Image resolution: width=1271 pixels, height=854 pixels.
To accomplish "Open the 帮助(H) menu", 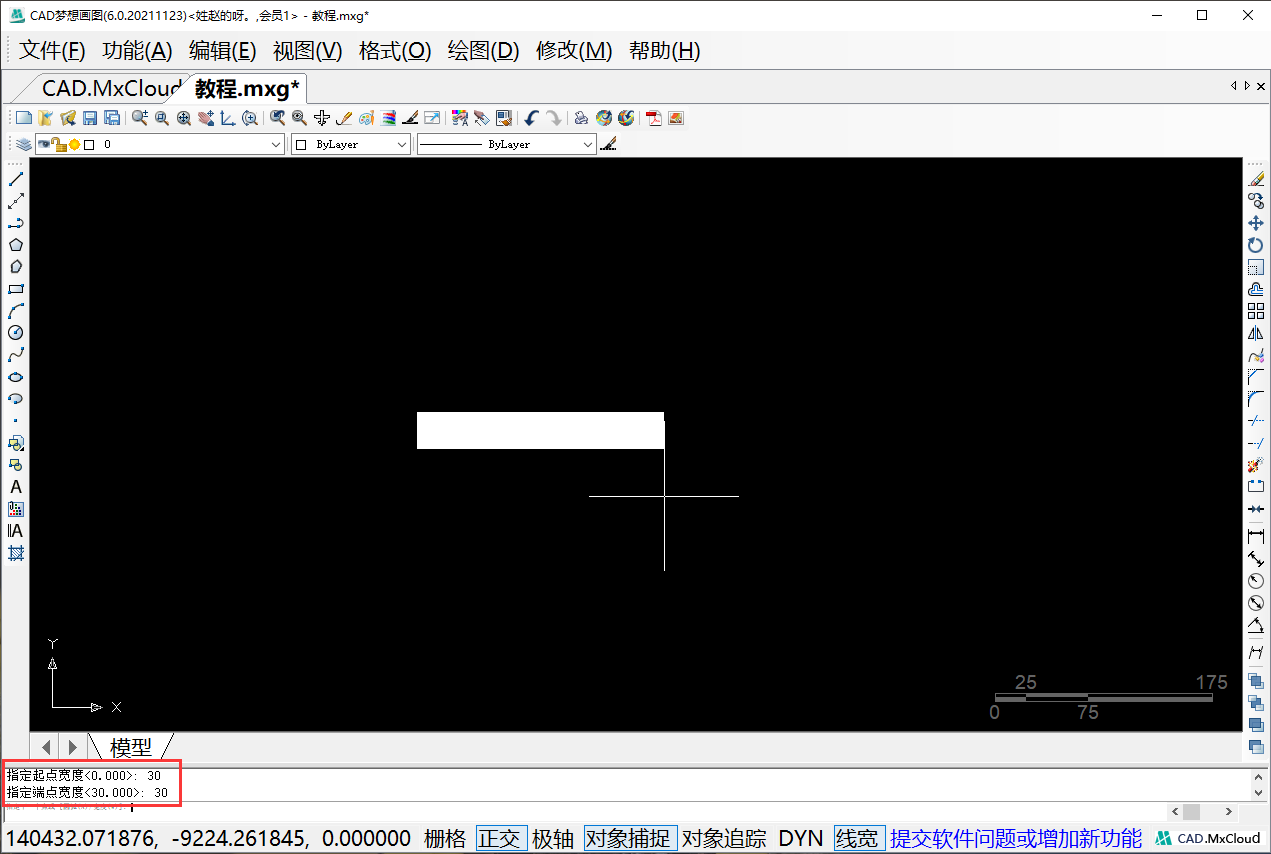I will point(665,51).
